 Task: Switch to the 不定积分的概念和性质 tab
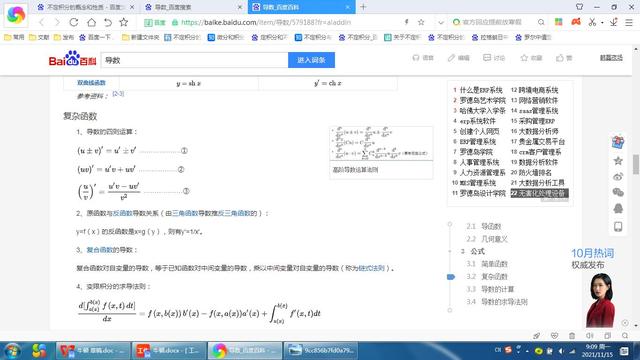[x=85, y=7]
